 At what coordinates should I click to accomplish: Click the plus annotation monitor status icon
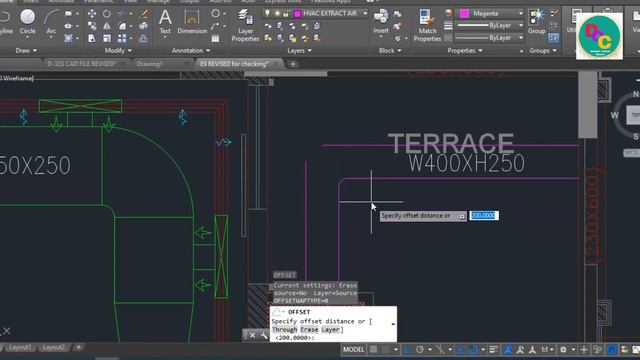[584, 350]
